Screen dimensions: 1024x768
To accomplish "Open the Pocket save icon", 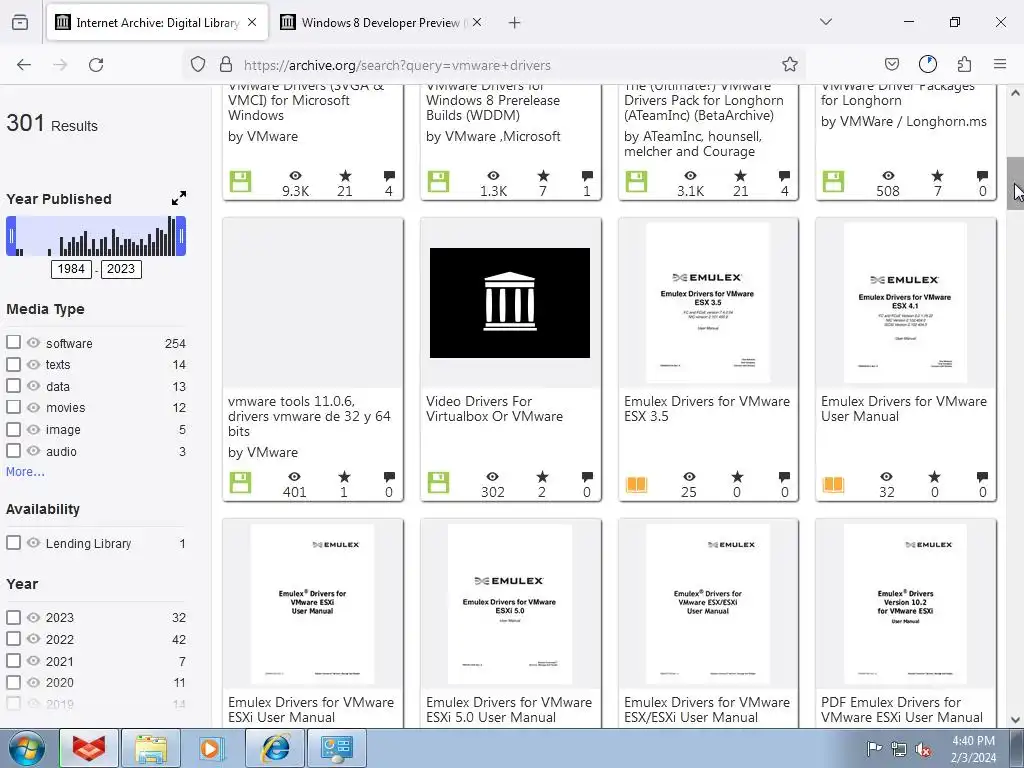I will (891, 64).
